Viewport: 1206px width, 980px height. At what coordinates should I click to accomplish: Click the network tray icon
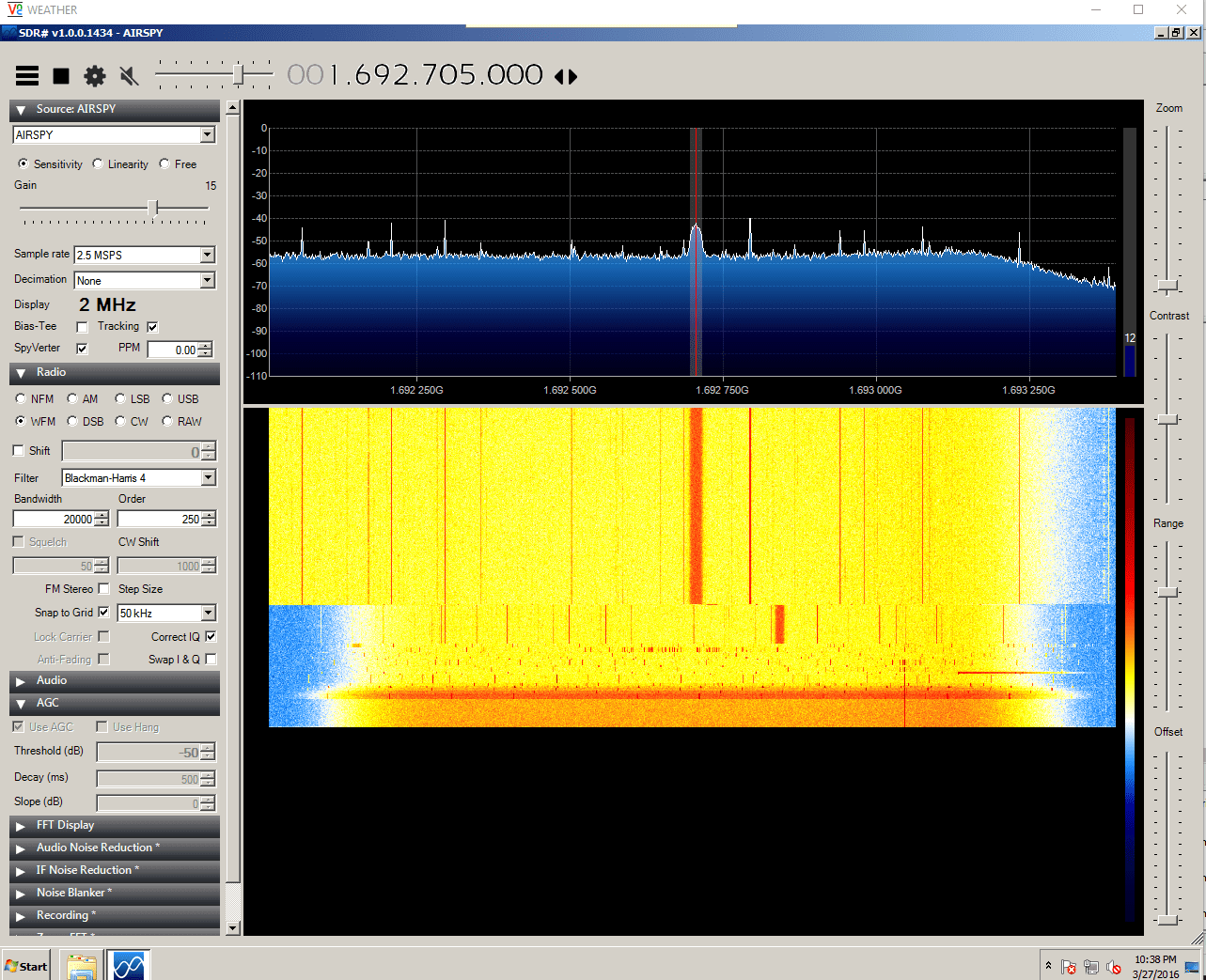[x=1091, y=967]
